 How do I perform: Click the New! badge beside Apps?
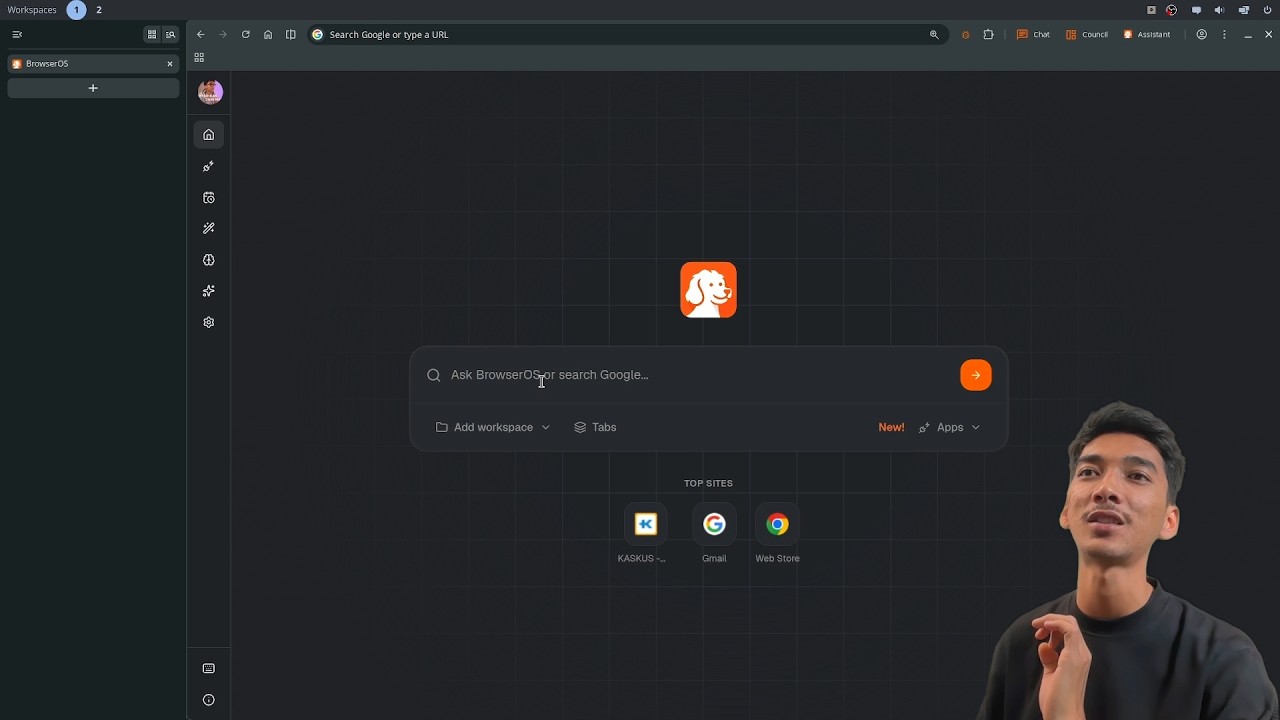tap(891, 427)
